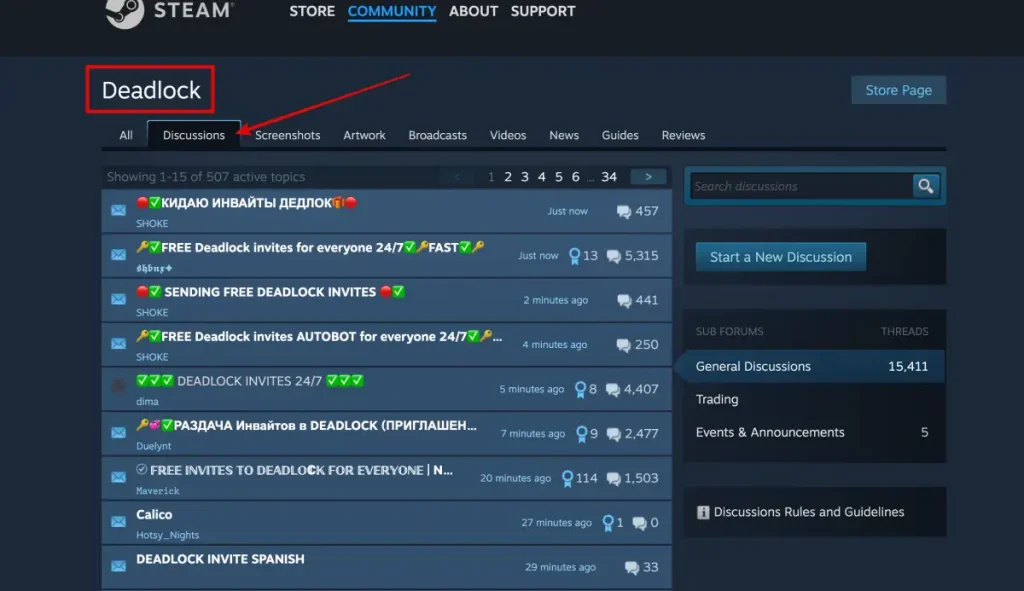This screenshot has width=1024, height=591.
Task: Click the reply bubble icon next to 441
Action: click(624, 300)
